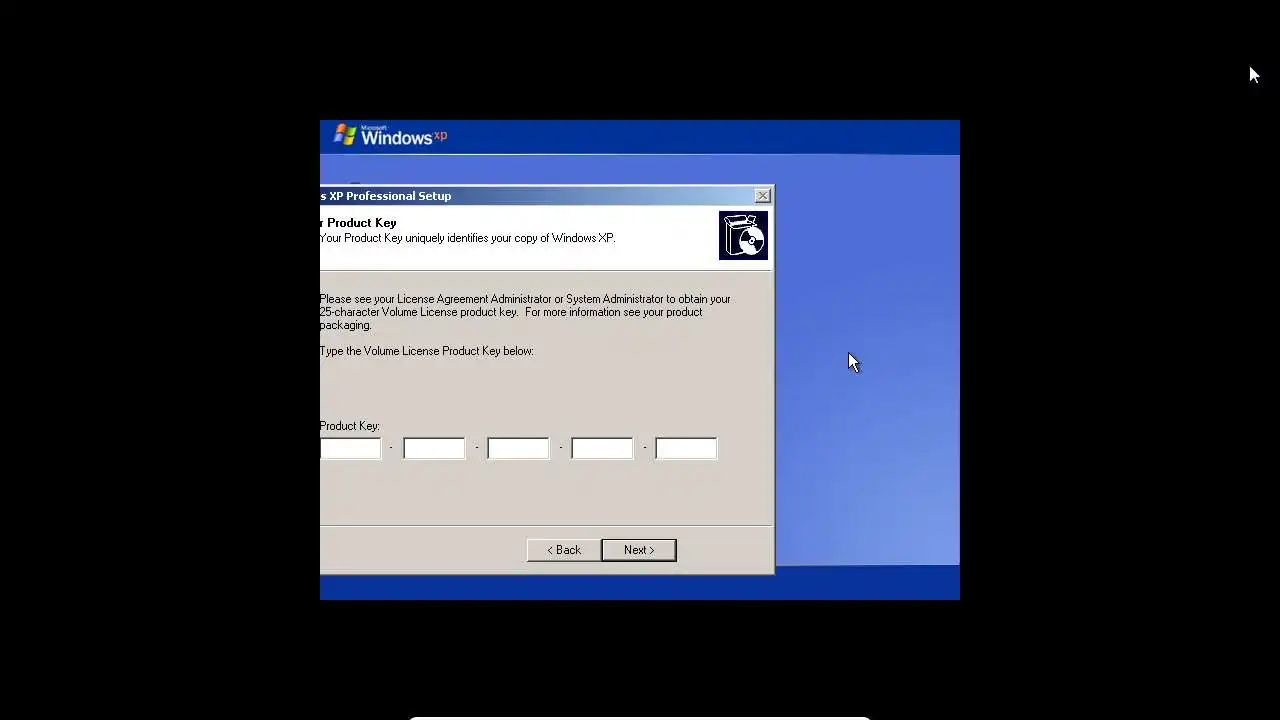
Task: Click 'Type the Volume License Product Key below:'
Action: point(427,351)
